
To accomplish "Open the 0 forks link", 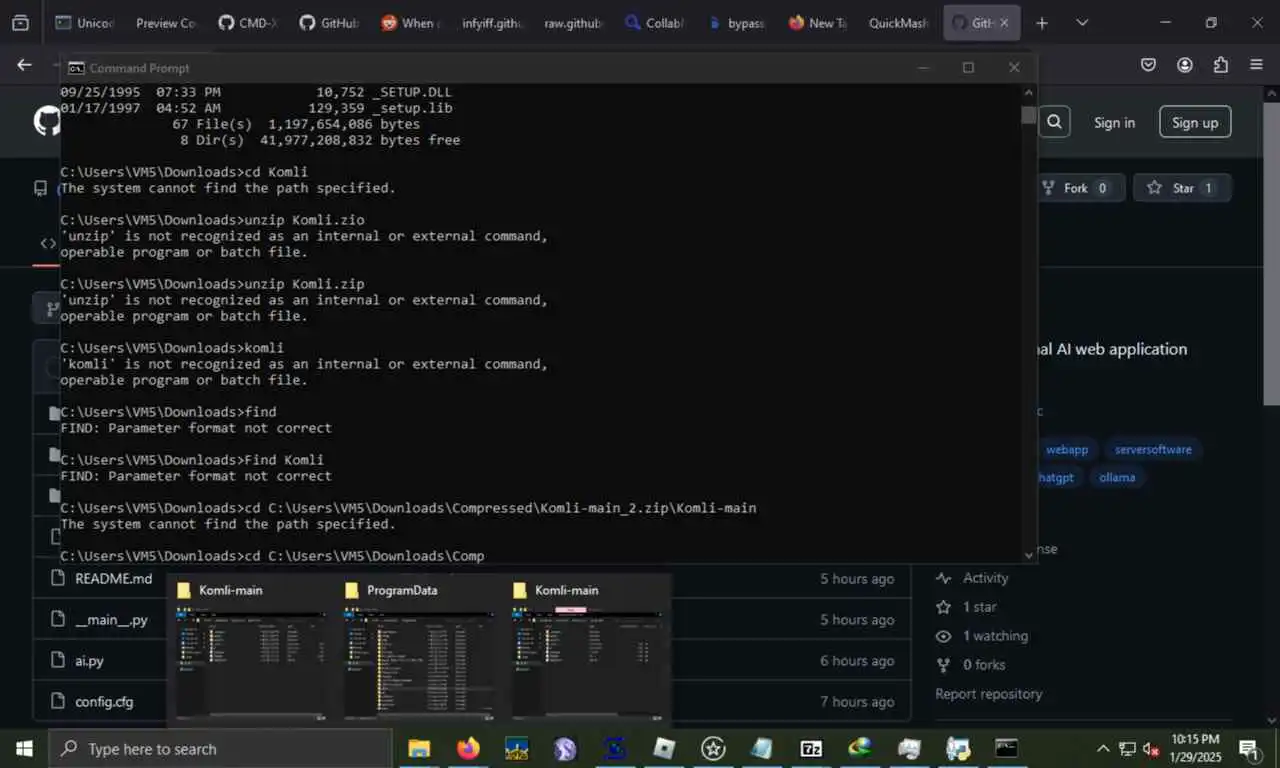I will 984,665.
